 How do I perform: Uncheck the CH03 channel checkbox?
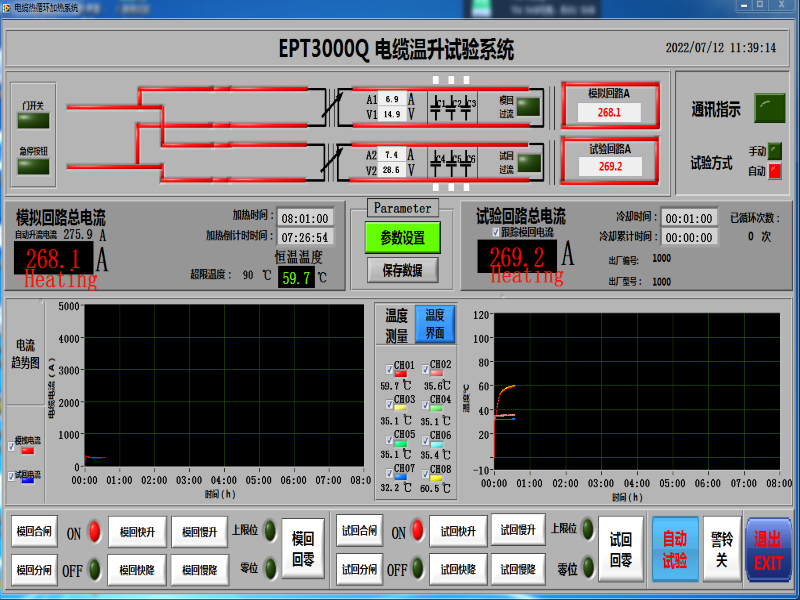pos(389,404)
